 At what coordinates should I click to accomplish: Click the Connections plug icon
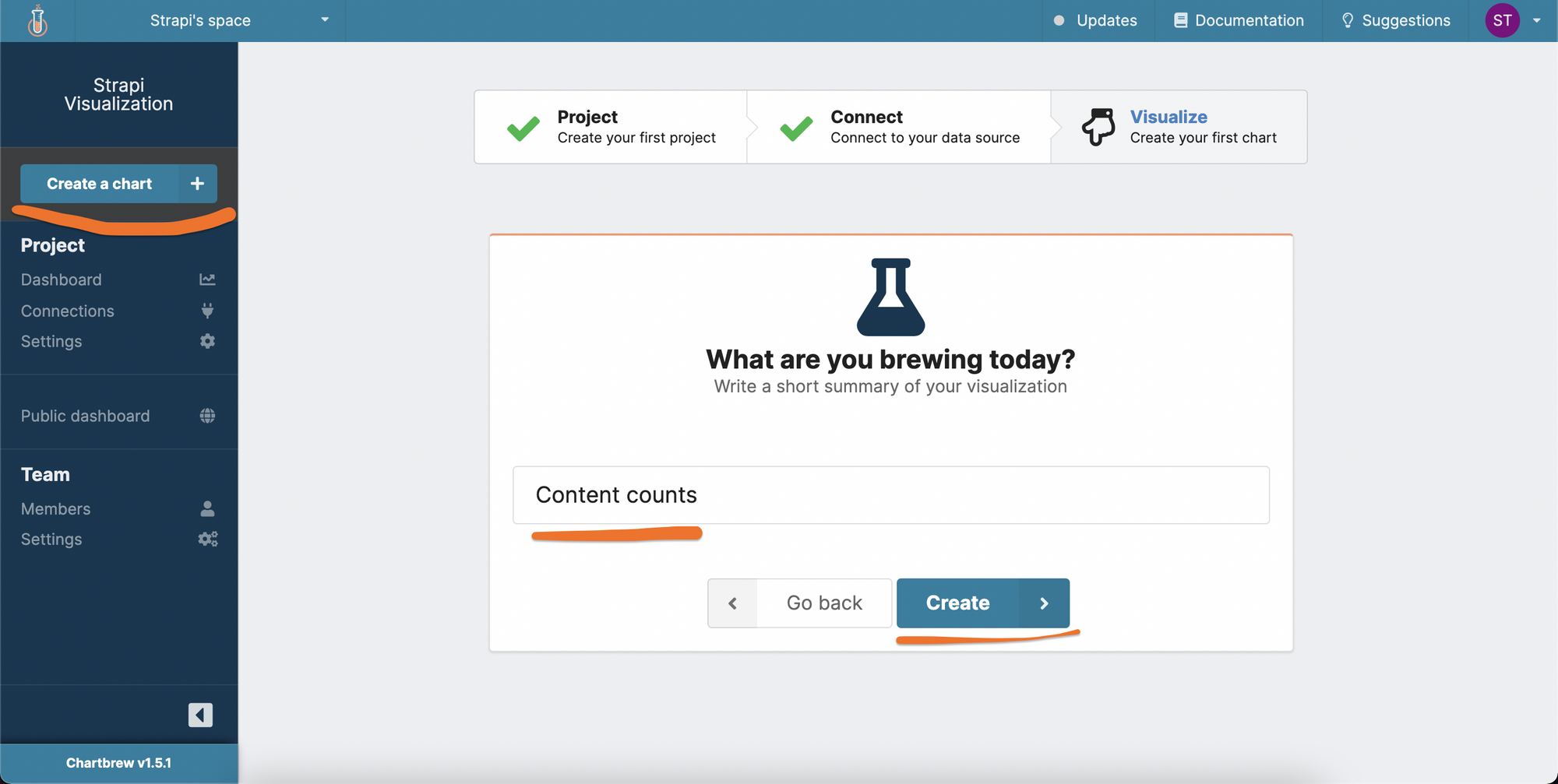tap(207, 311)
